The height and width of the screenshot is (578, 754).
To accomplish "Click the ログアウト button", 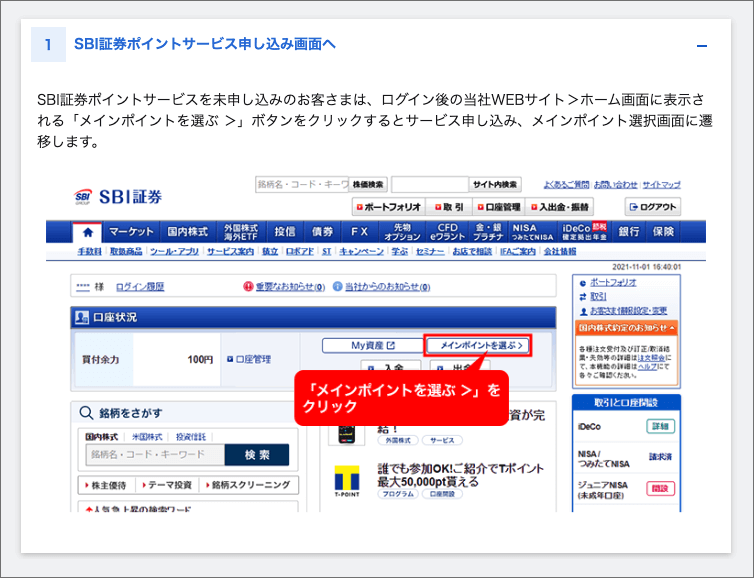I will tap(653, 207).
